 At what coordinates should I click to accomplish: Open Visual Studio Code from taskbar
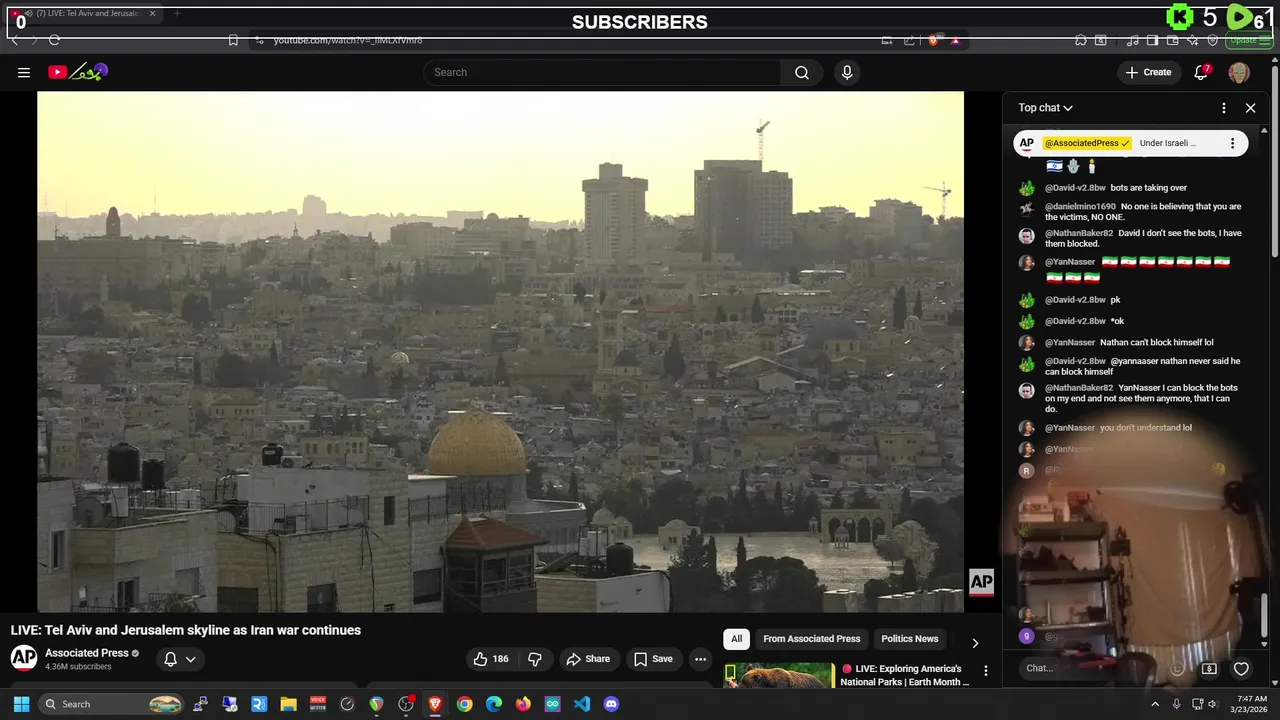[582, 704]
